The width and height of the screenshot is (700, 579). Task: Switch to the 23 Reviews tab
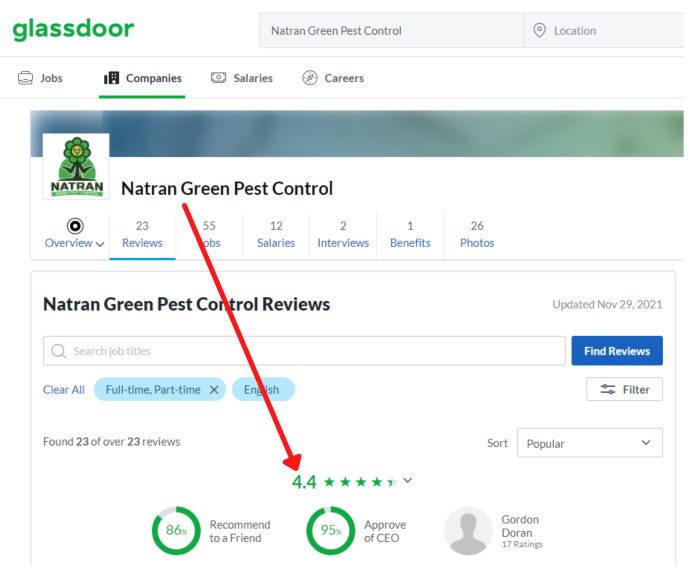[x=142, y=235]
